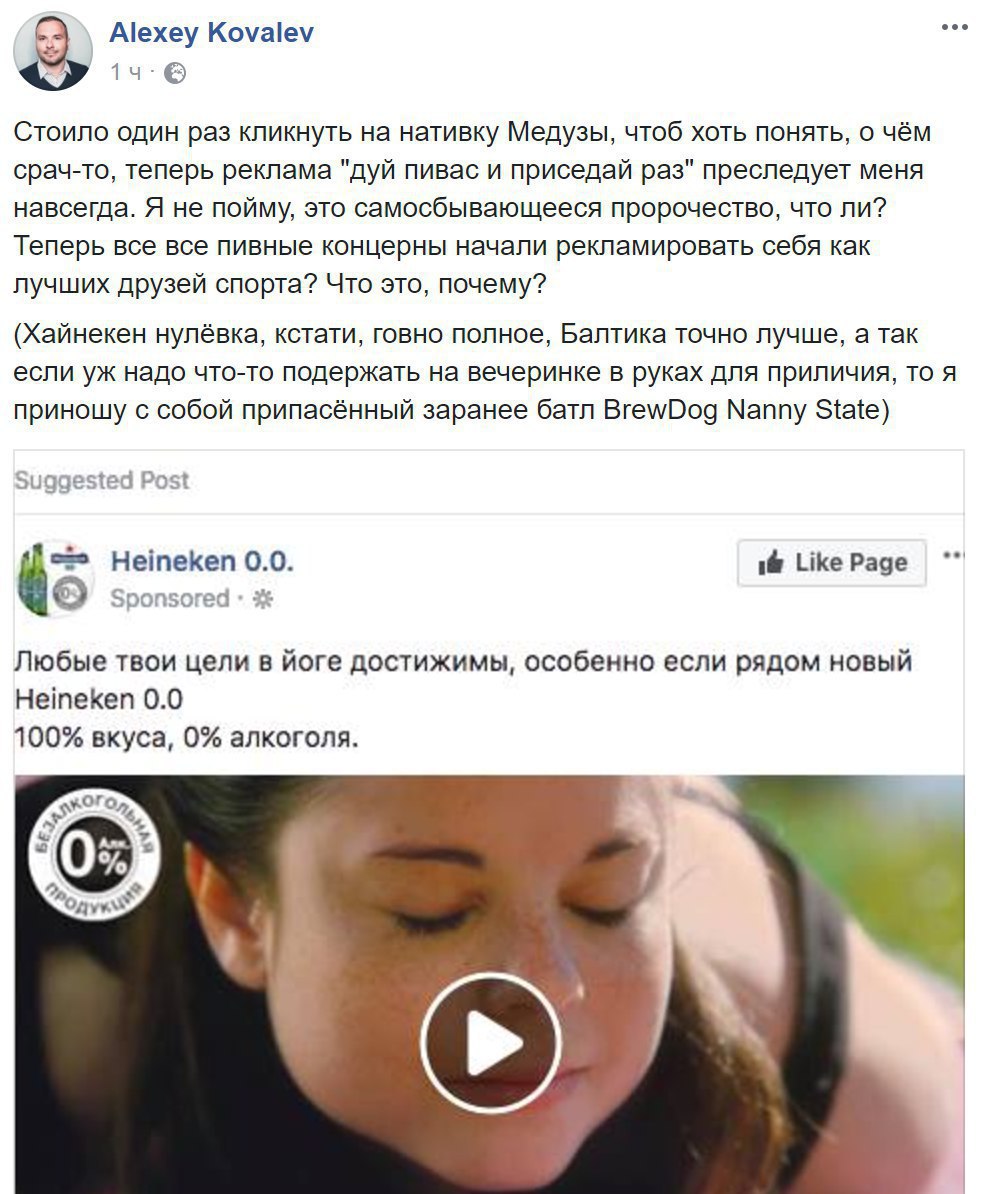Click the 0% alcohol badge on video

94,854
